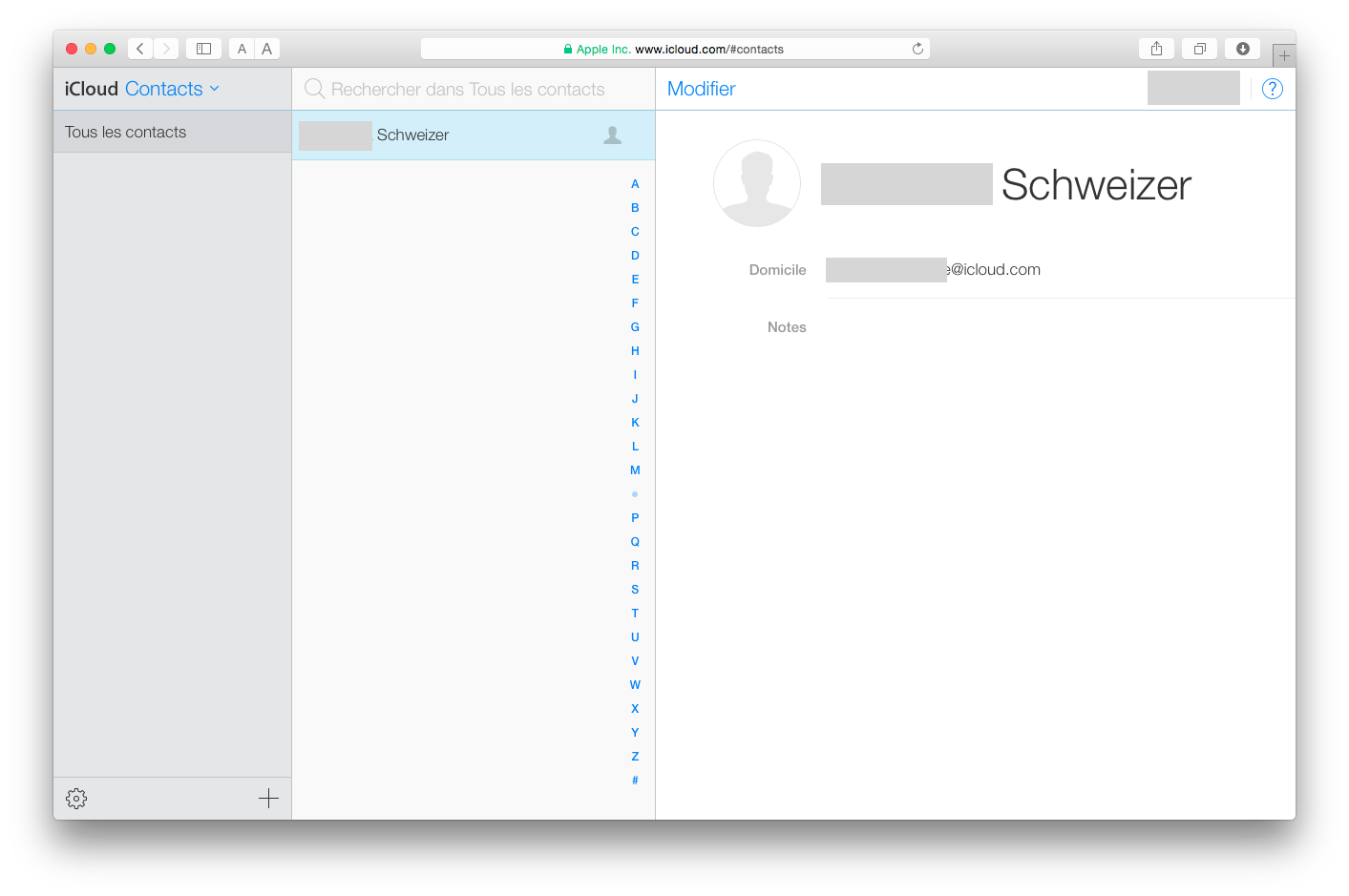Reload the iCloud page

[917, 49]
